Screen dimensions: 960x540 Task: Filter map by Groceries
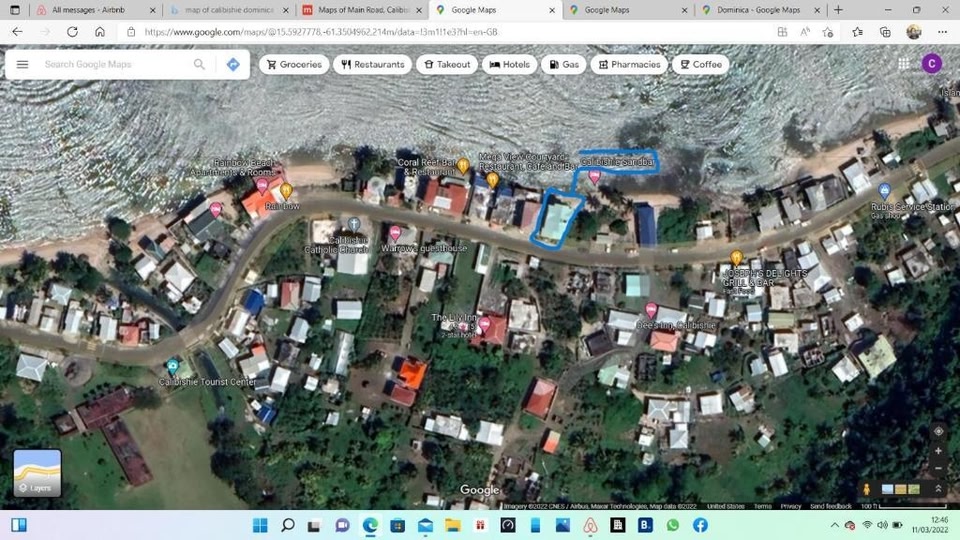(293, 64)
